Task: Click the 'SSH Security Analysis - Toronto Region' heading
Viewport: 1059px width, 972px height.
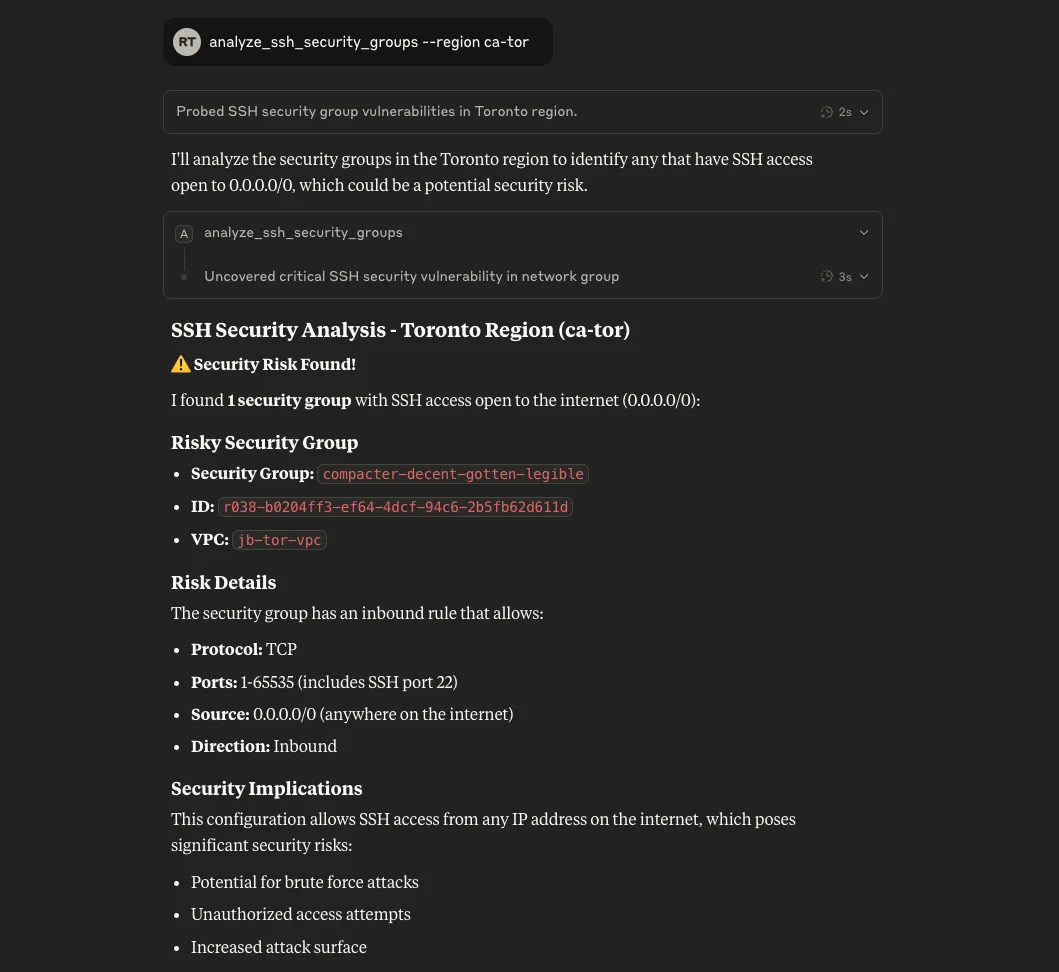Action: tap(401, 330)
